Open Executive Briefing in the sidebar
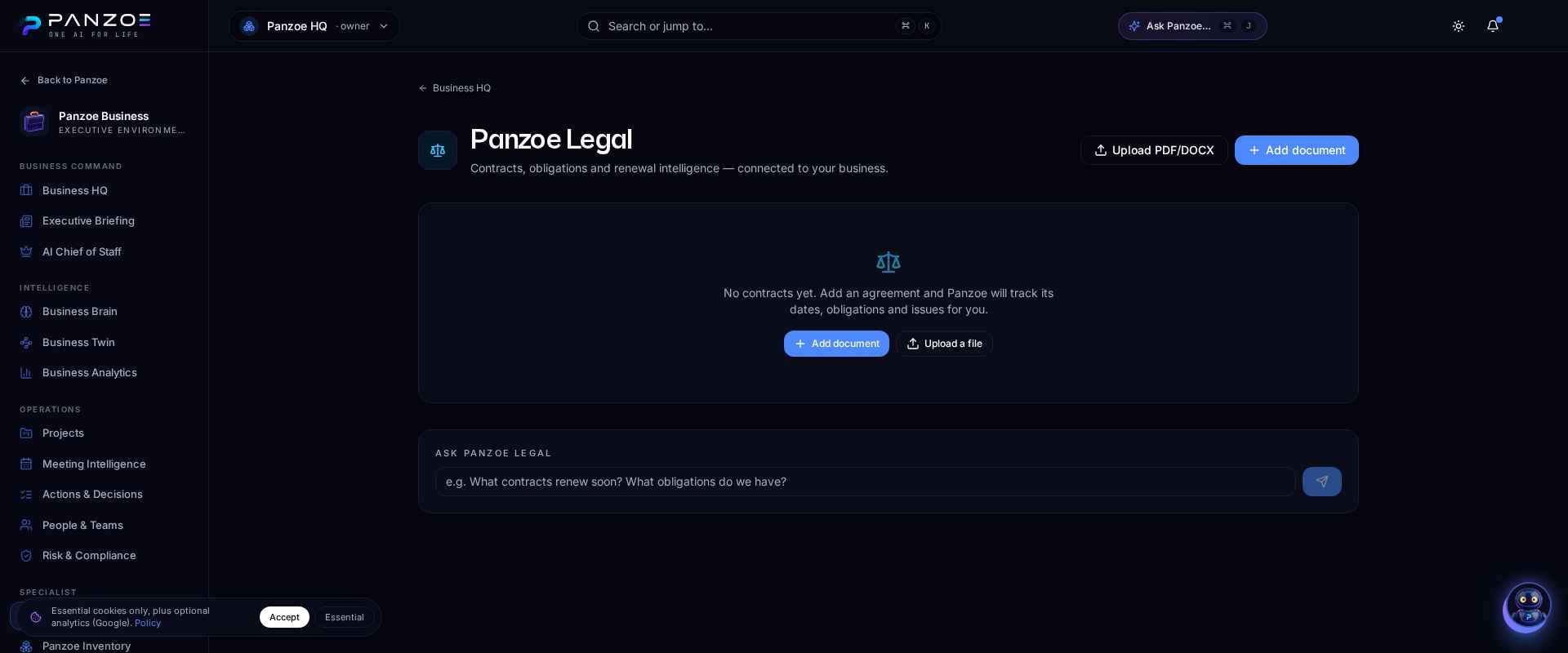 point(104,221)
